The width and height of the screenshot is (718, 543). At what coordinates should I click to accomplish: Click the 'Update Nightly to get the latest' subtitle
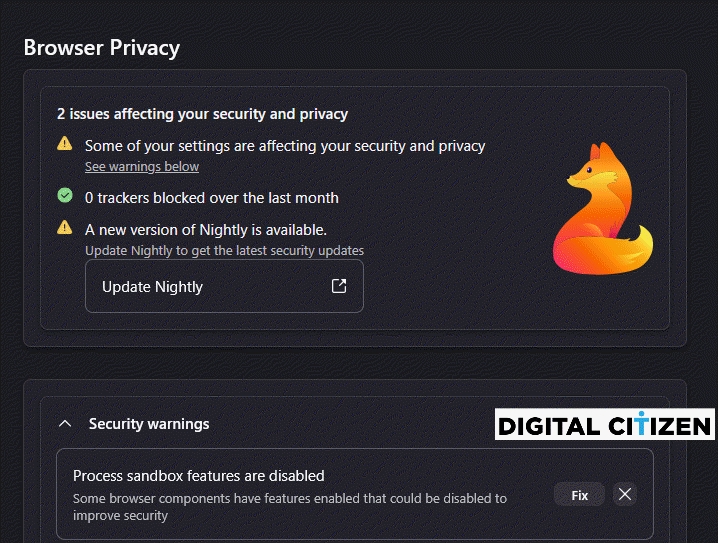pyautogui.click(x=224, y=251)
